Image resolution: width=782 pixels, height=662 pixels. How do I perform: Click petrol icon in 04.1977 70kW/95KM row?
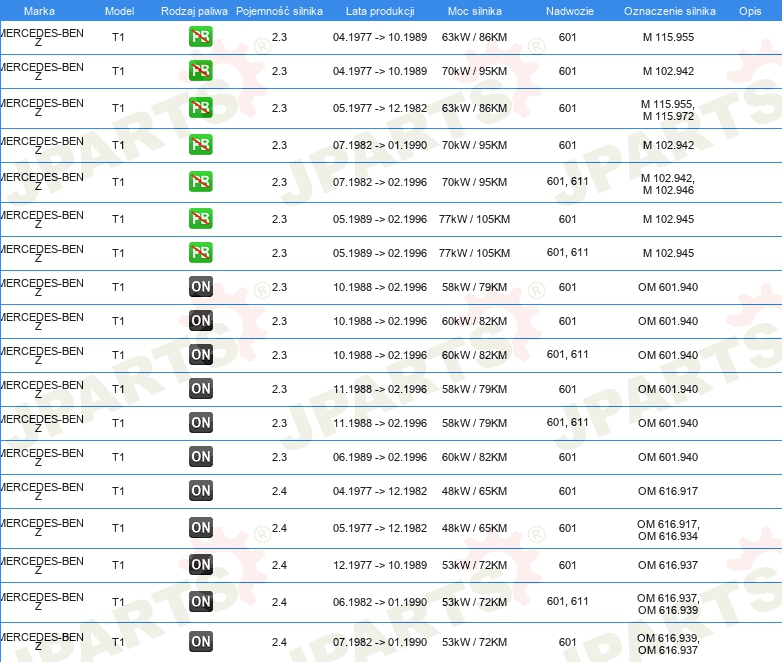coord(200,71)
